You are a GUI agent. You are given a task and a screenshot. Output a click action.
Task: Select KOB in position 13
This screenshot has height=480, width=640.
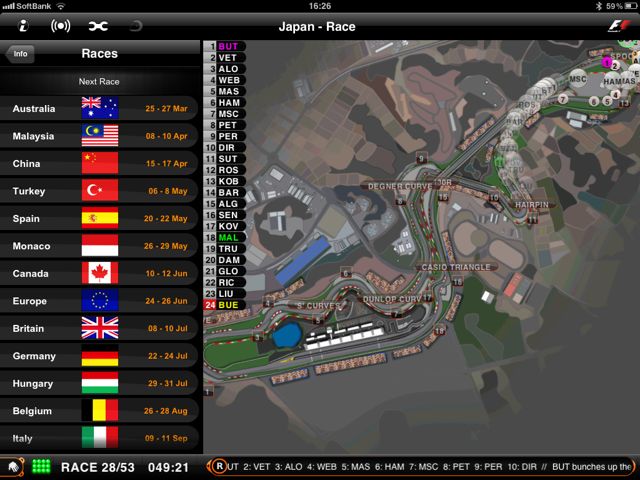coord(224,181)
